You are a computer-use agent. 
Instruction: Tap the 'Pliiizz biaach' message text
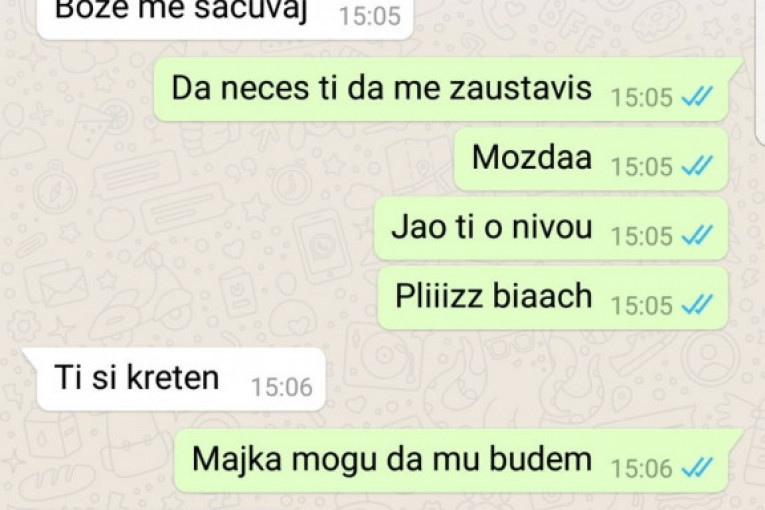coord(493,296)
